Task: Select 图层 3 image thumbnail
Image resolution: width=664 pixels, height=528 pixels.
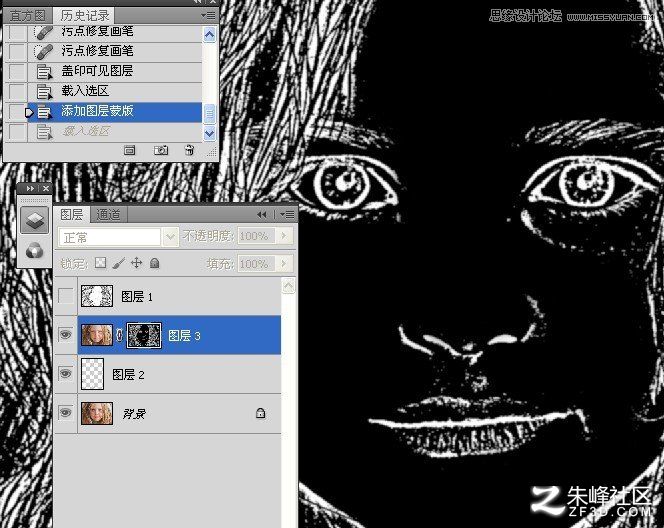Action: (97, 335)
